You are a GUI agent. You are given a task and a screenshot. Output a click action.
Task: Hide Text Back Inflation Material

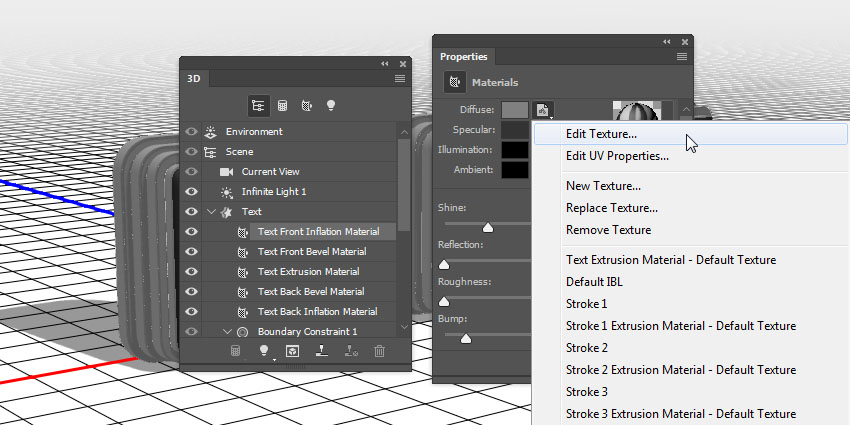[x=191, y=312]
